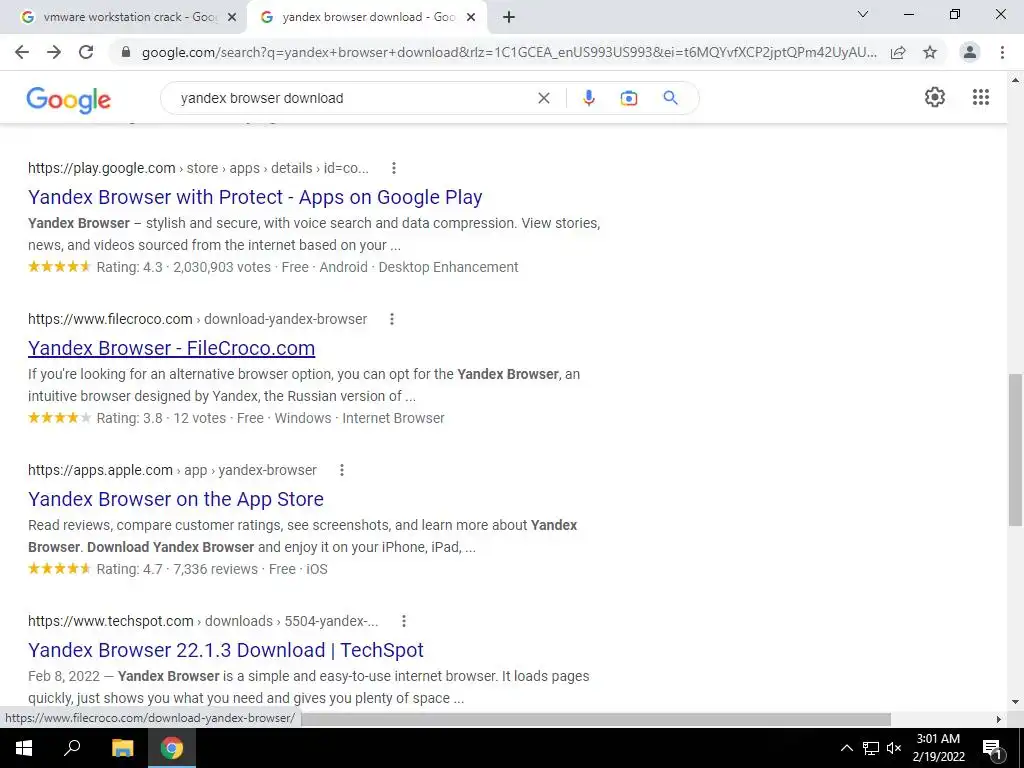Open the taskbar clock 3:01 AM
Image resolution: width=1024 pixels, height=768 pixels.
(938, 748)
